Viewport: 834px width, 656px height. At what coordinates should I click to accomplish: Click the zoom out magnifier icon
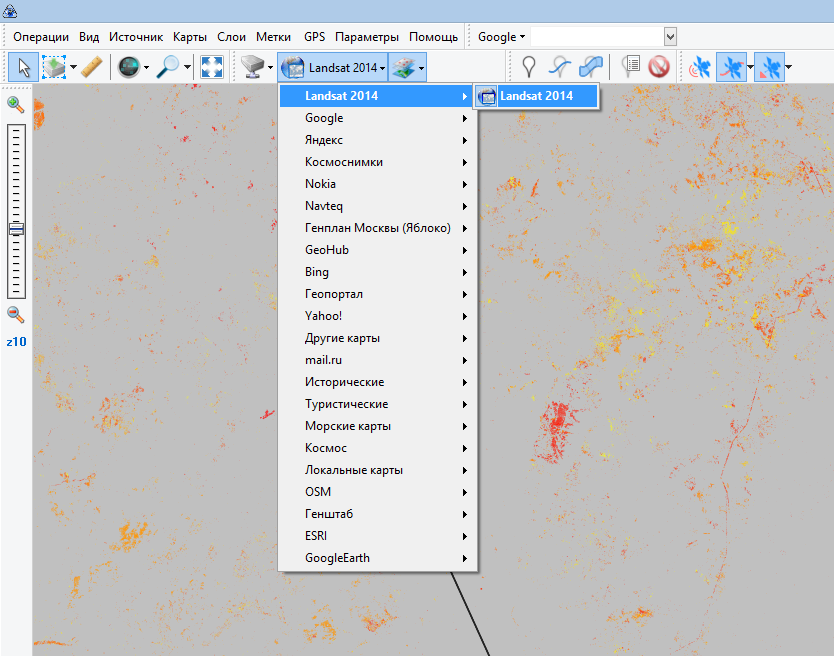point(16,315)
